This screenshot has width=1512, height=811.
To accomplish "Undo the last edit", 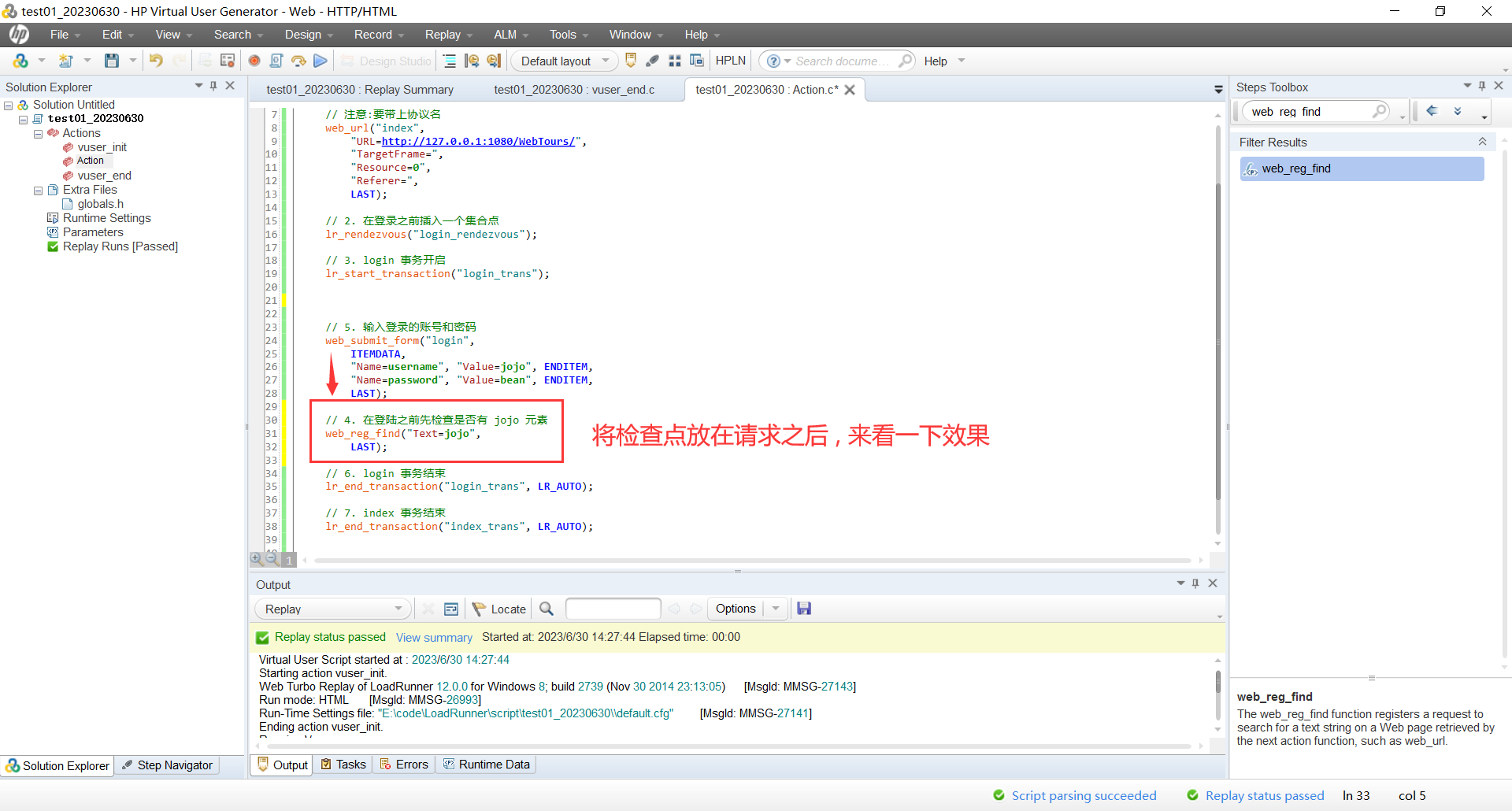I will (156, 61).
